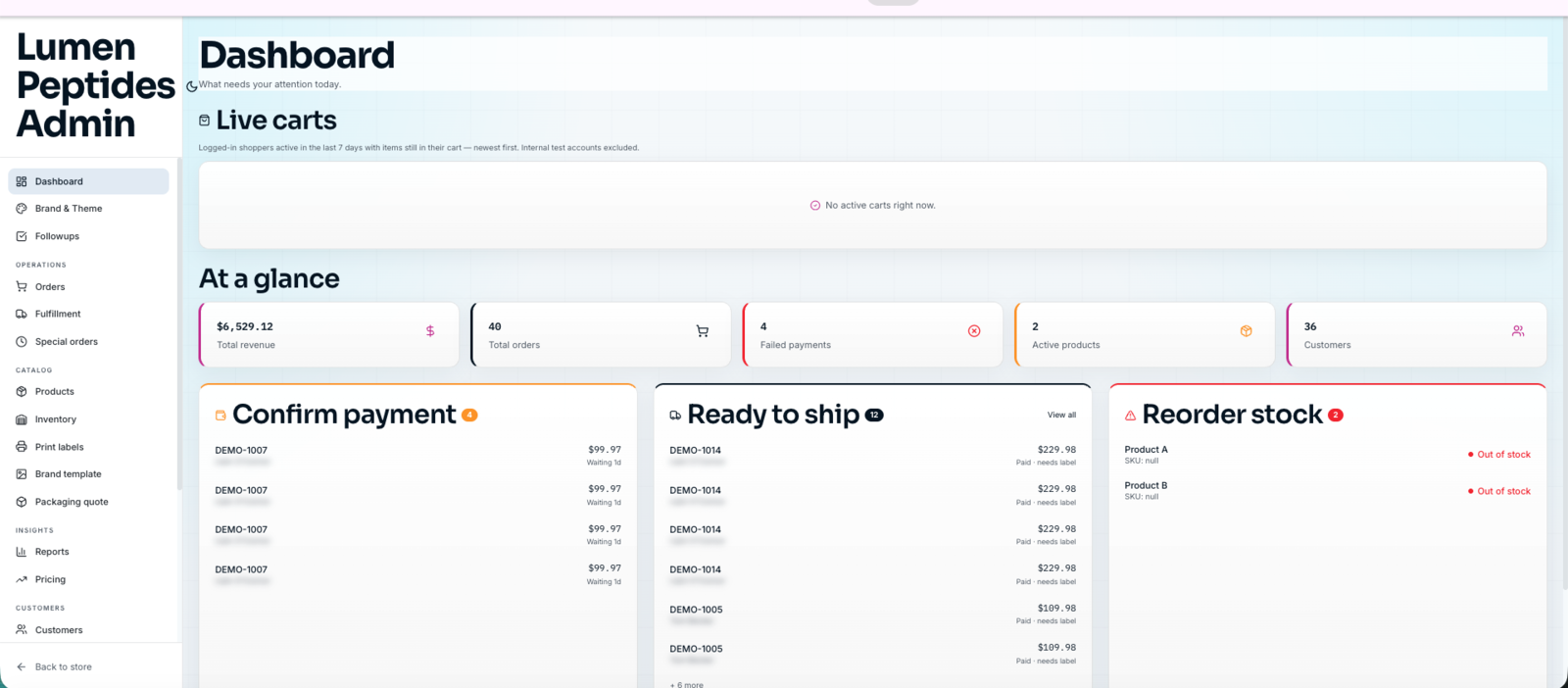Click the 'Total orders' label
The image size is (1568, 688).
pos(514,345)
